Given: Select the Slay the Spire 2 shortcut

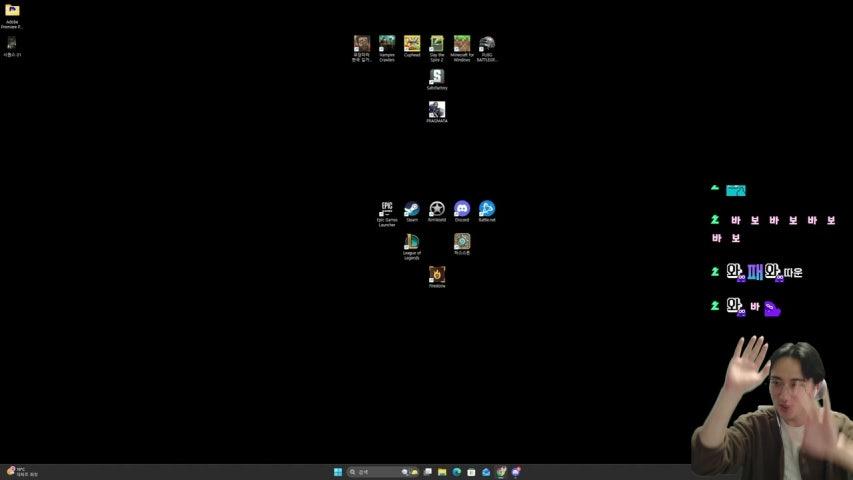Looking at the screenshot, I should (x=437, y=48).
